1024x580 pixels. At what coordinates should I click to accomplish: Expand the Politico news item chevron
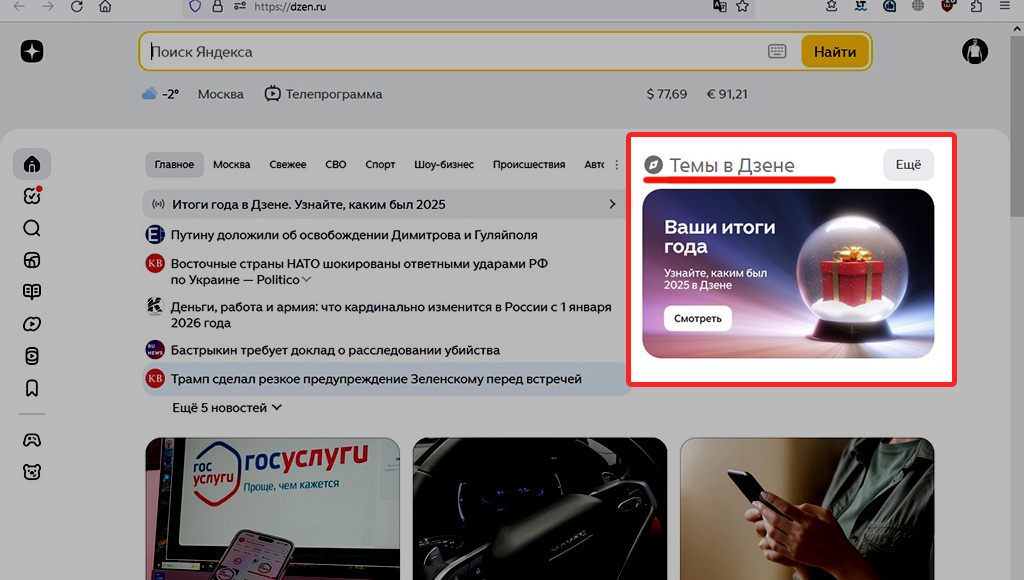click(306, 280)
